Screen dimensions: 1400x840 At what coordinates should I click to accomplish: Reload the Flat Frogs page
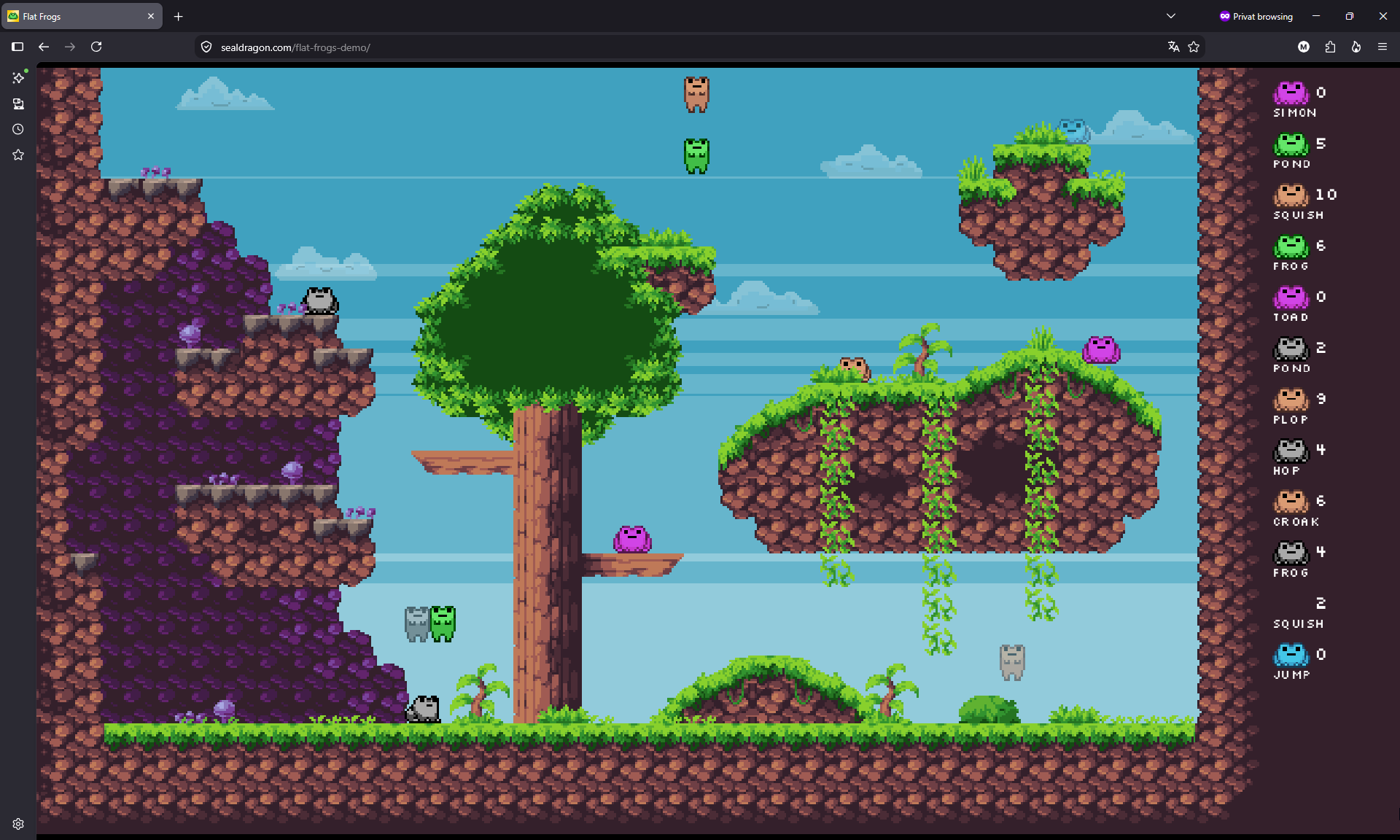pyautogui.click(x=96, y=47)
